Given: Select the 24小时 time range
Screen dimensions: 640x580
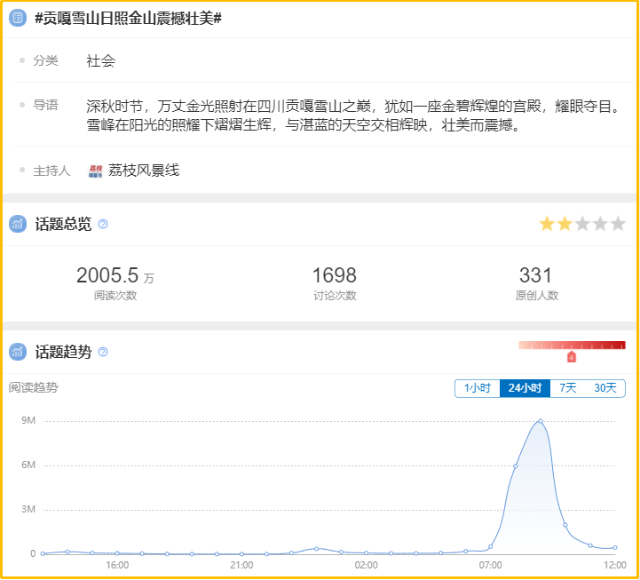Looking at the screenshot, I should pos(524,388).
